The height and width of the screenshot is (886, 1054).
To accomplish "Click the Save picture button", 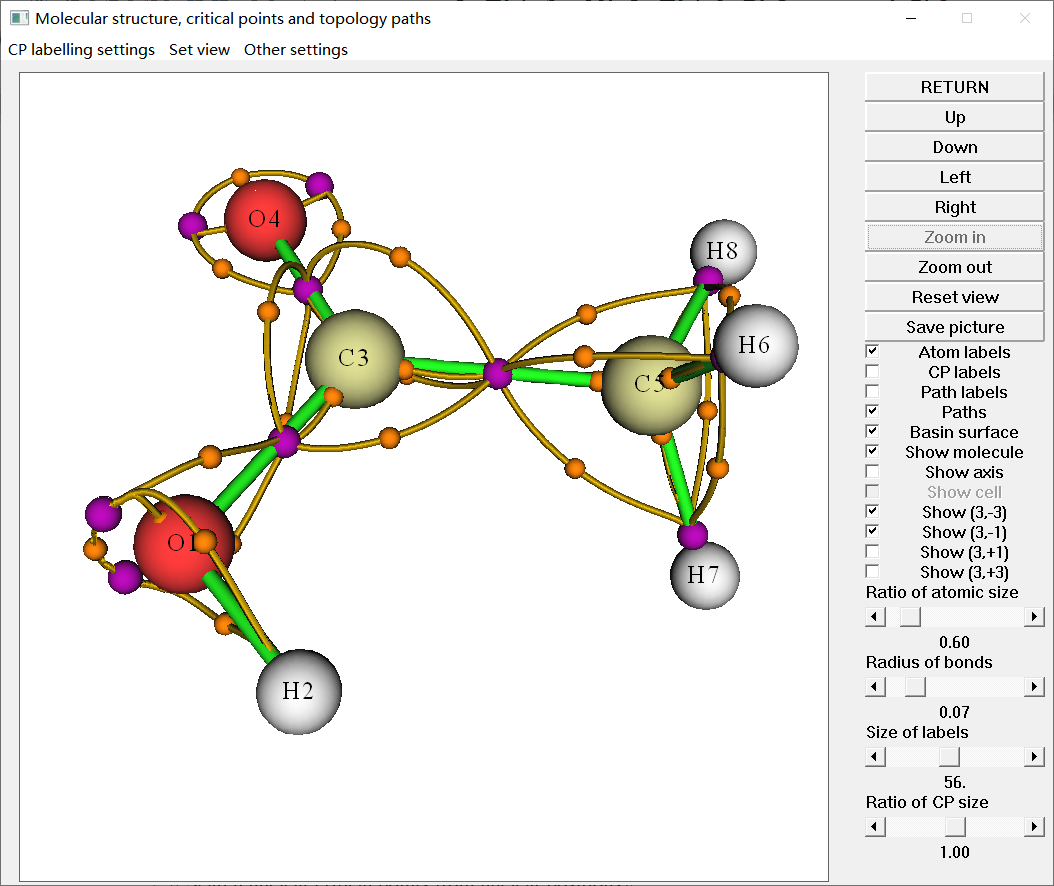I will [954, 327].
